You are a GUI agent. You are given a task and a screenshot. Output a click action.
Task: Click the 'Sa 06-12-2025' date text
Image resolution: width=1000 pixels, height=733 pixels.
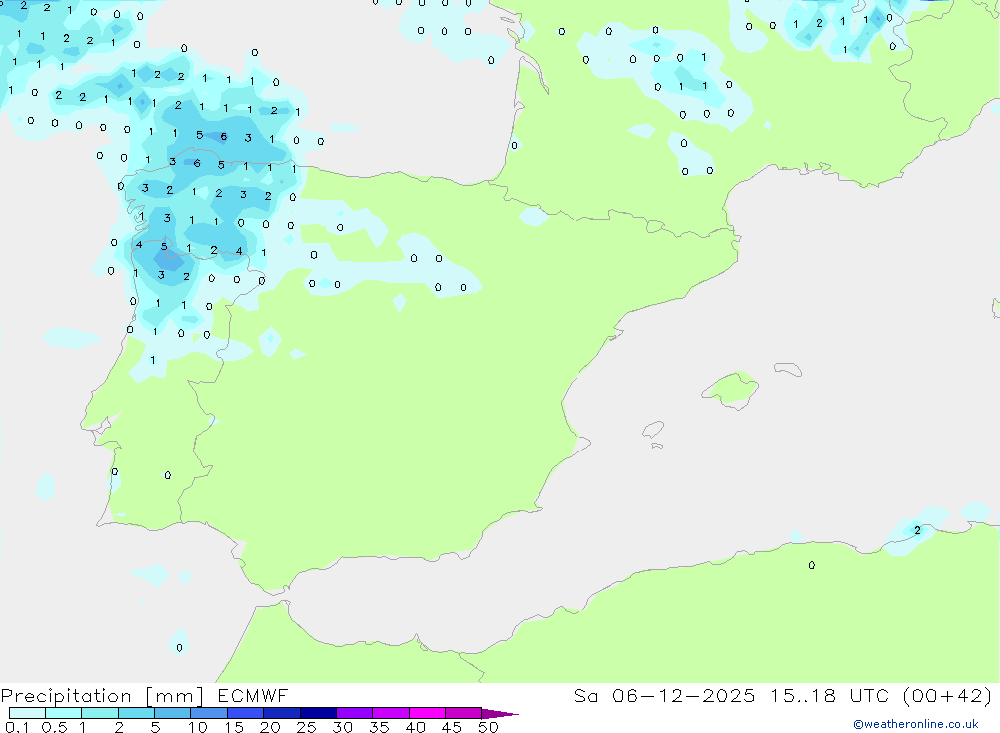pyautogui.click(x=664, y=695)
